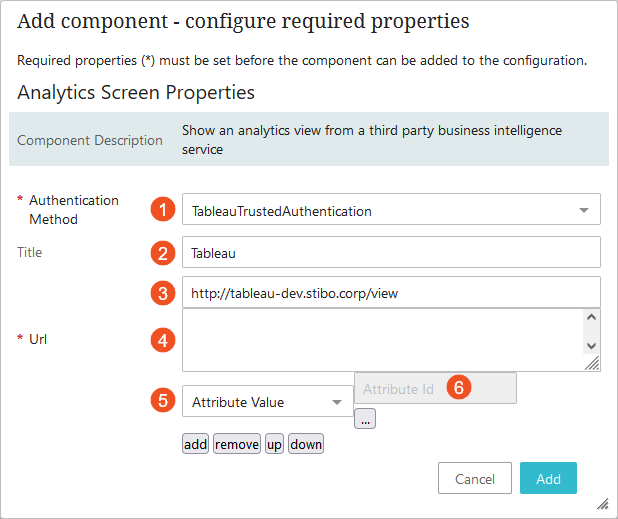Click the ellipsis browse button below Attribute Id

(x=366, y=419)
